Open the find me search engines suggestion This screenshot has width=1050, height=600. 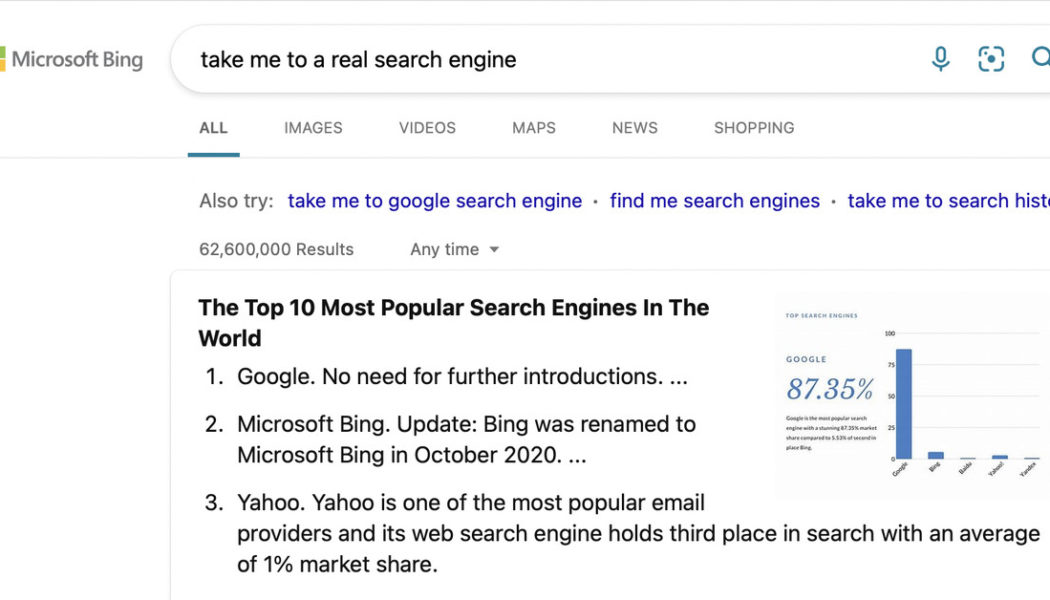coord(714,201)
